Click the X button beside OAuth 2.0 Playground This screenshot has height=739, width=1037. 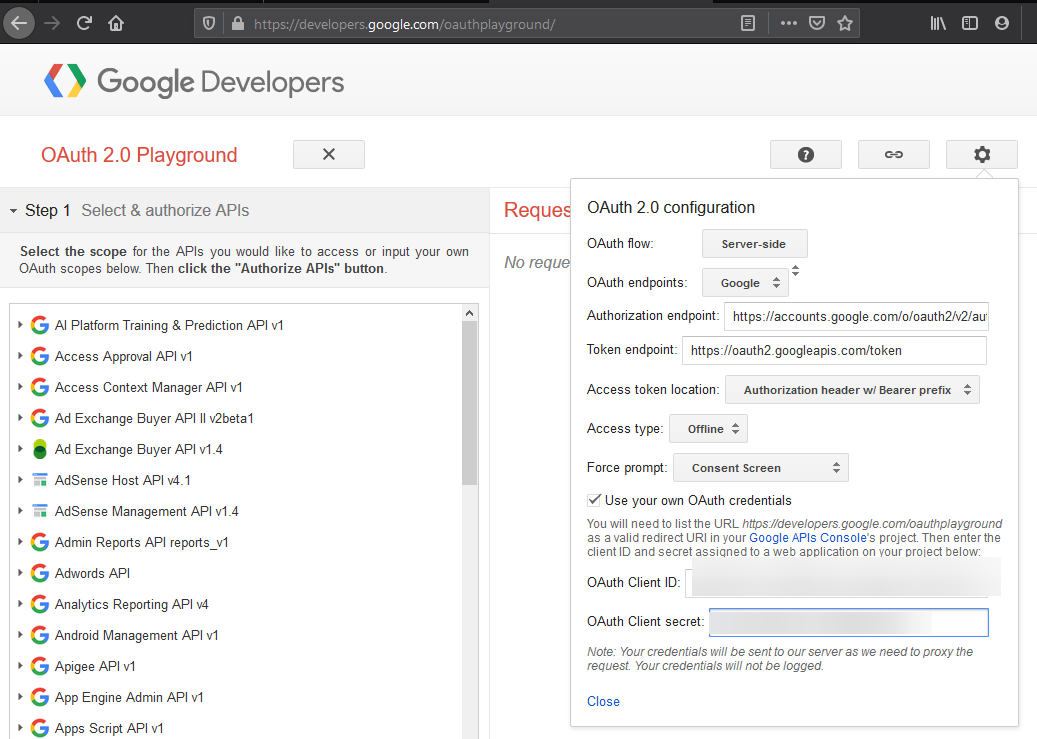[x=329, y=154]
